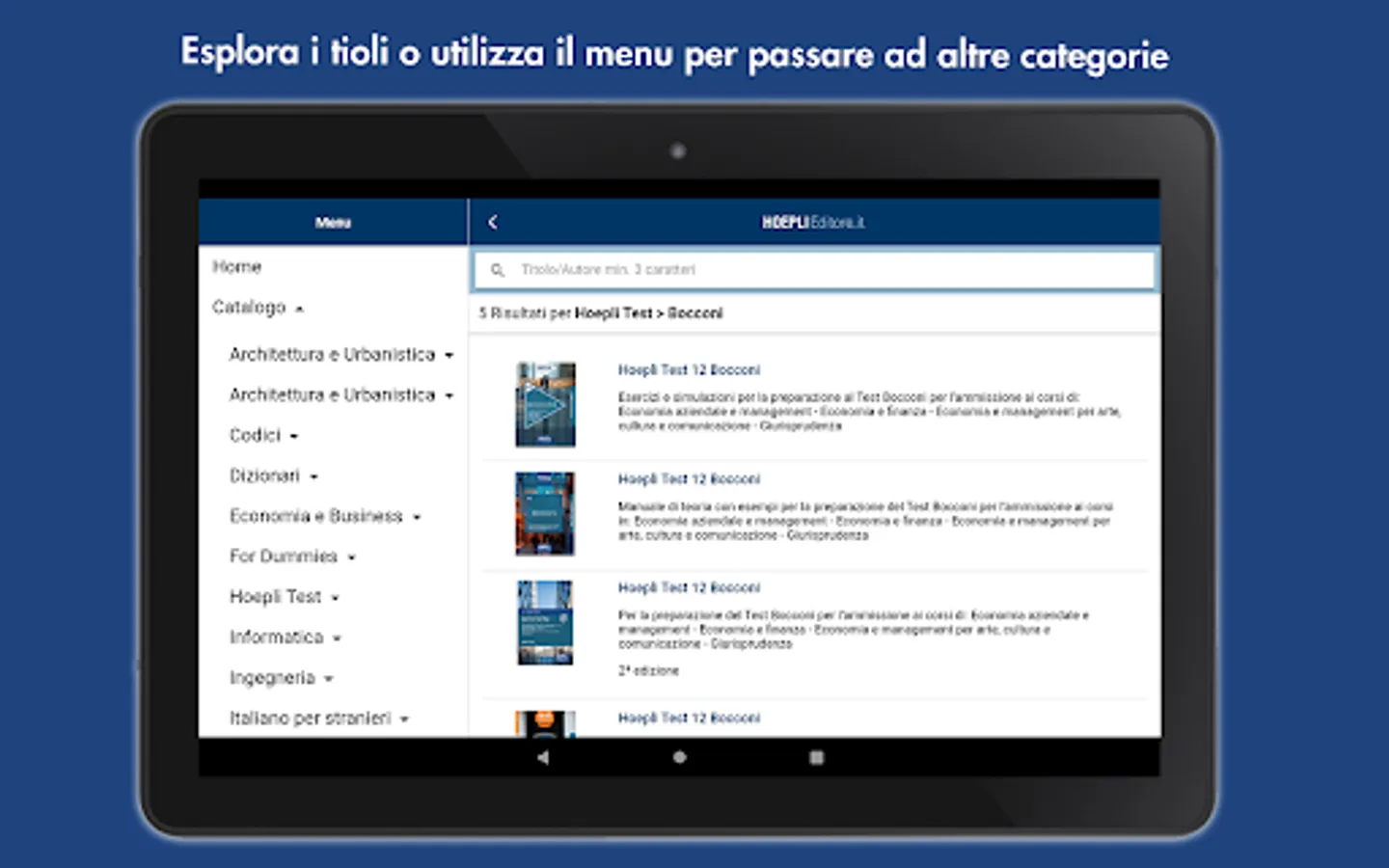This screenshot has width=1389, height=868.
Task: Tap the Android recent apps square
Action: pos(817,757)
